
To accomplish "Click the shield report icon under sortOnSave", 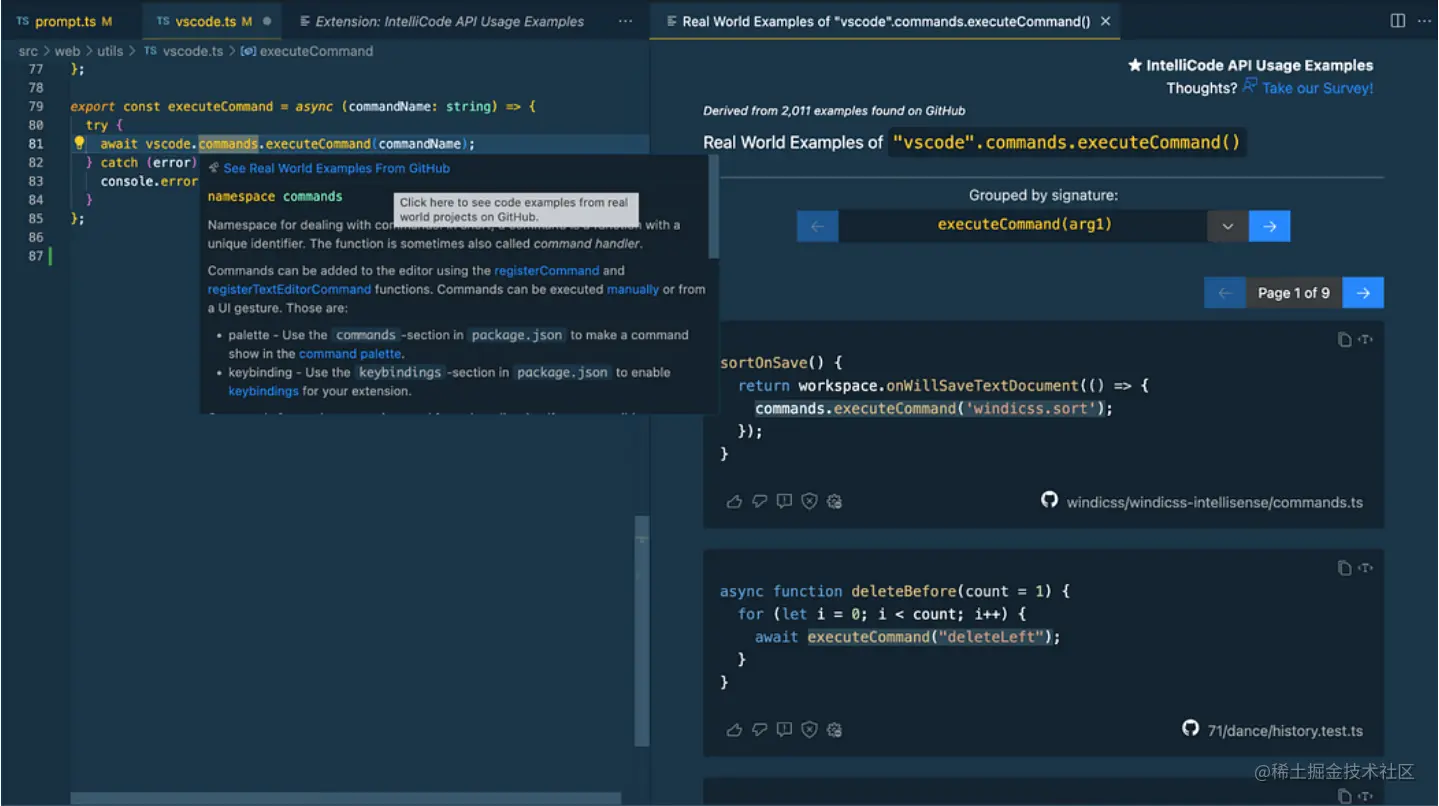I will coord(810,502).
